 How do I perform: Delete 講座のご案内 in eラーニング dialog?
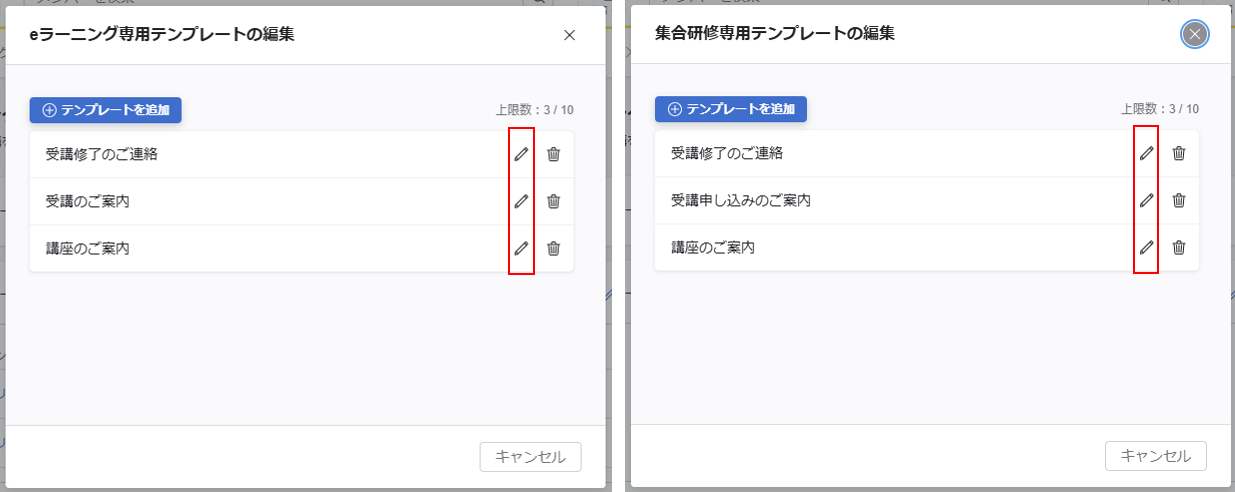tap(554, 248)
